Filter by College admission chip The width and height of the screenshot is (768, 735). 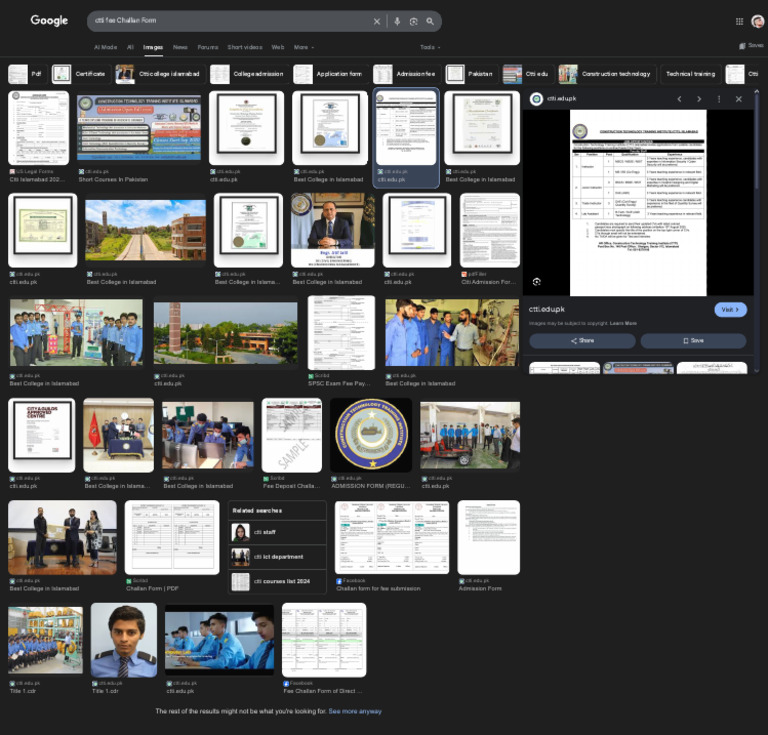(x=249, y=74)
